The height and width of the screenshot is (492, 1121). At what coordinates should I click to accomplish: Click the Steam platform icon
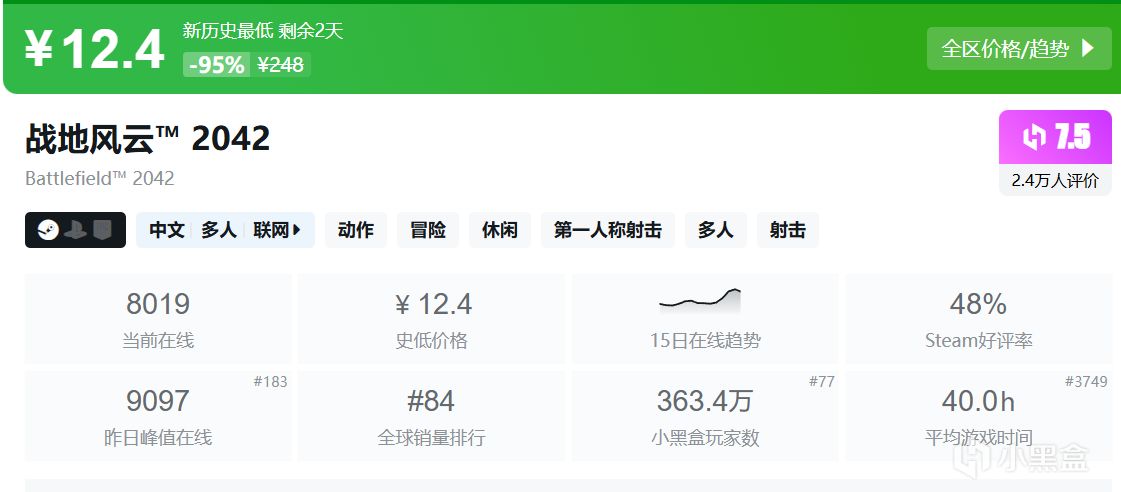click(x=47, y=230)
